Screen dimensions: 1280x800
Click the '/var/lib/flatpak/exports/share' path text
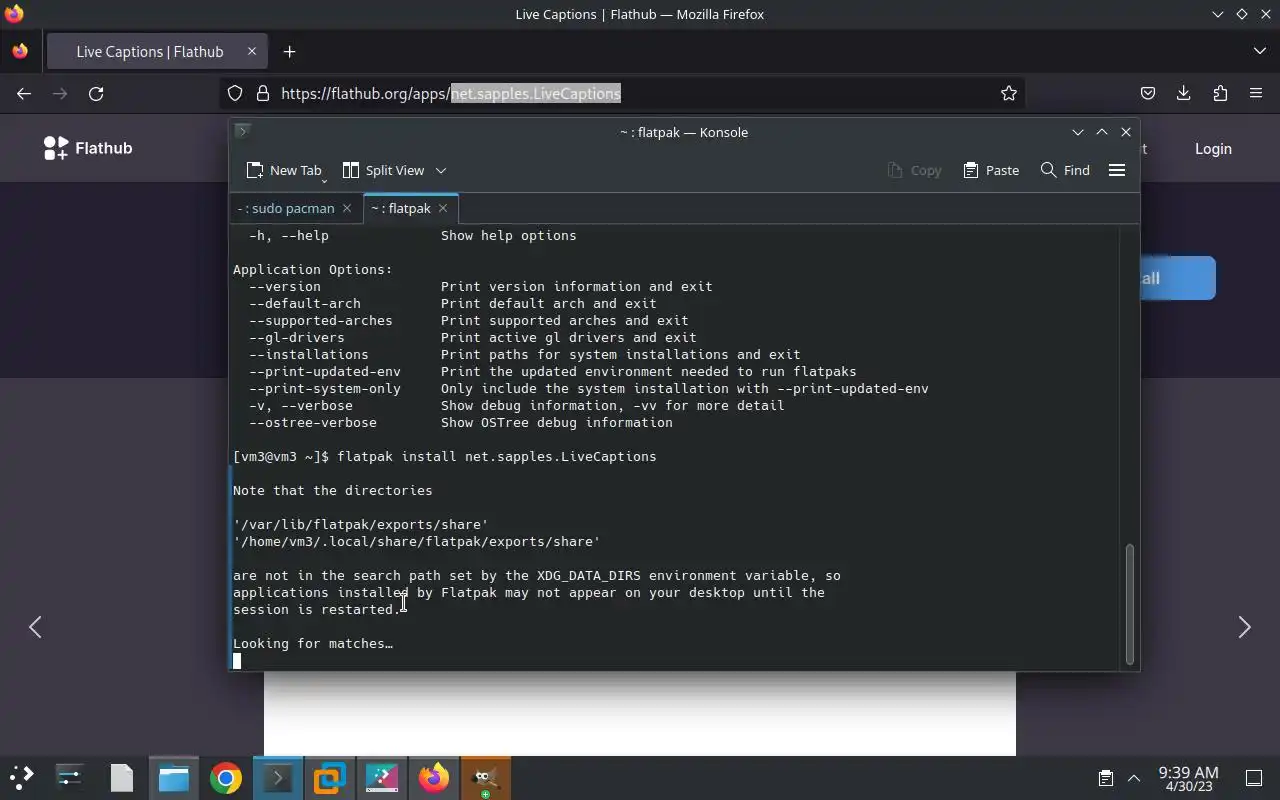click(361, 524)
